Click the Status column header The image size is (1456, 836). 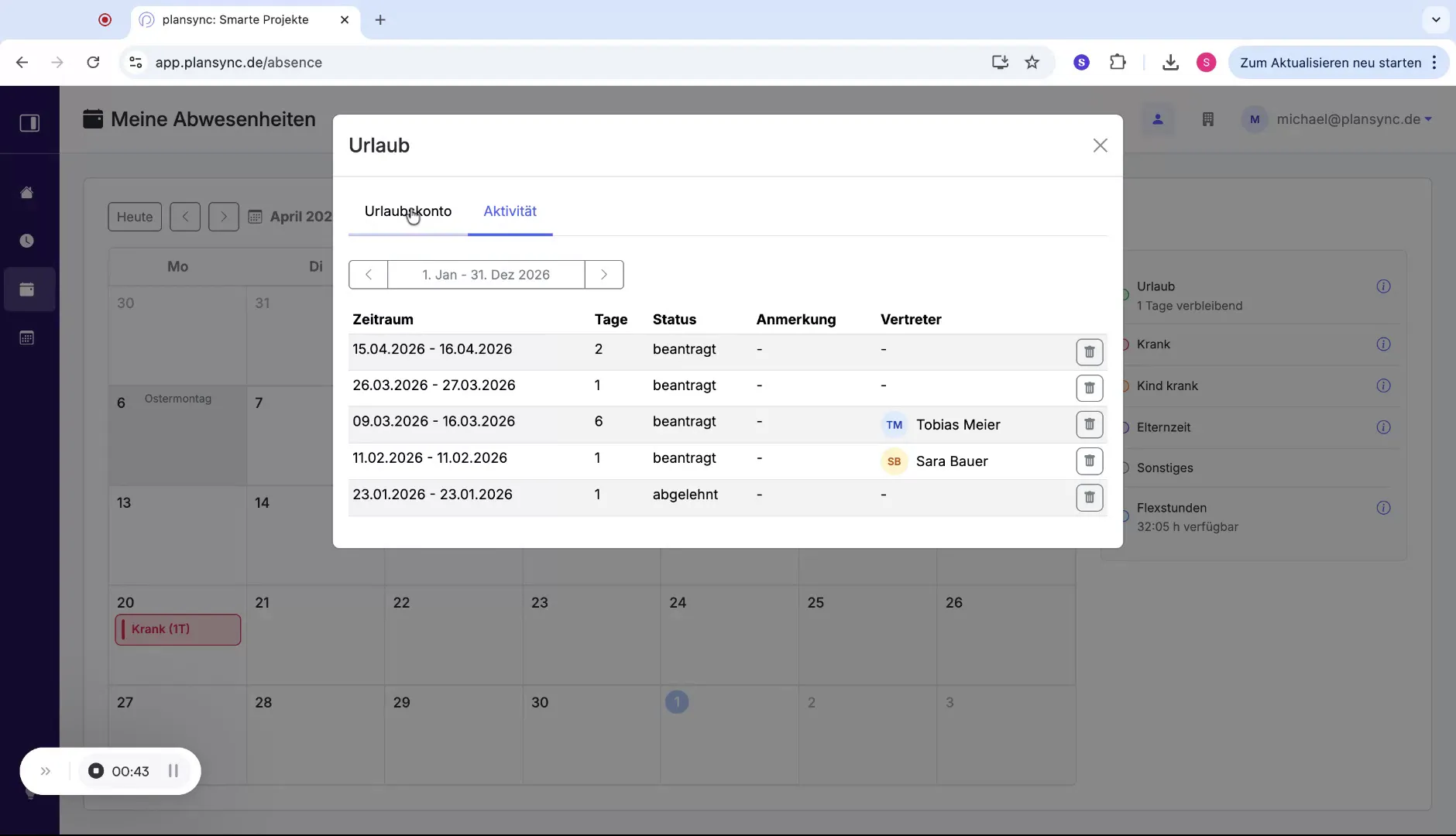[674, 320]
